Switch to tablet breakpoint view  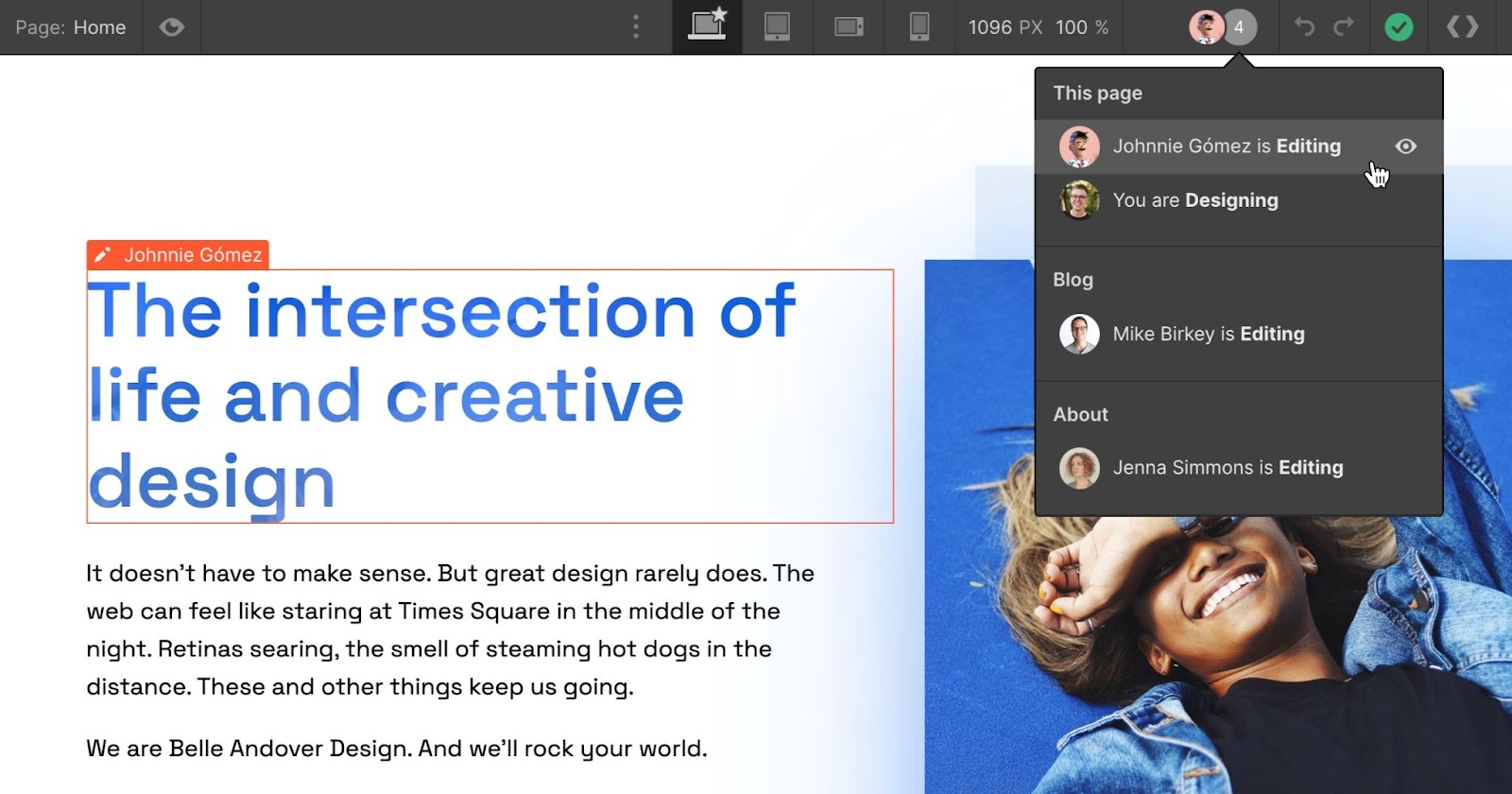point(777,26)
